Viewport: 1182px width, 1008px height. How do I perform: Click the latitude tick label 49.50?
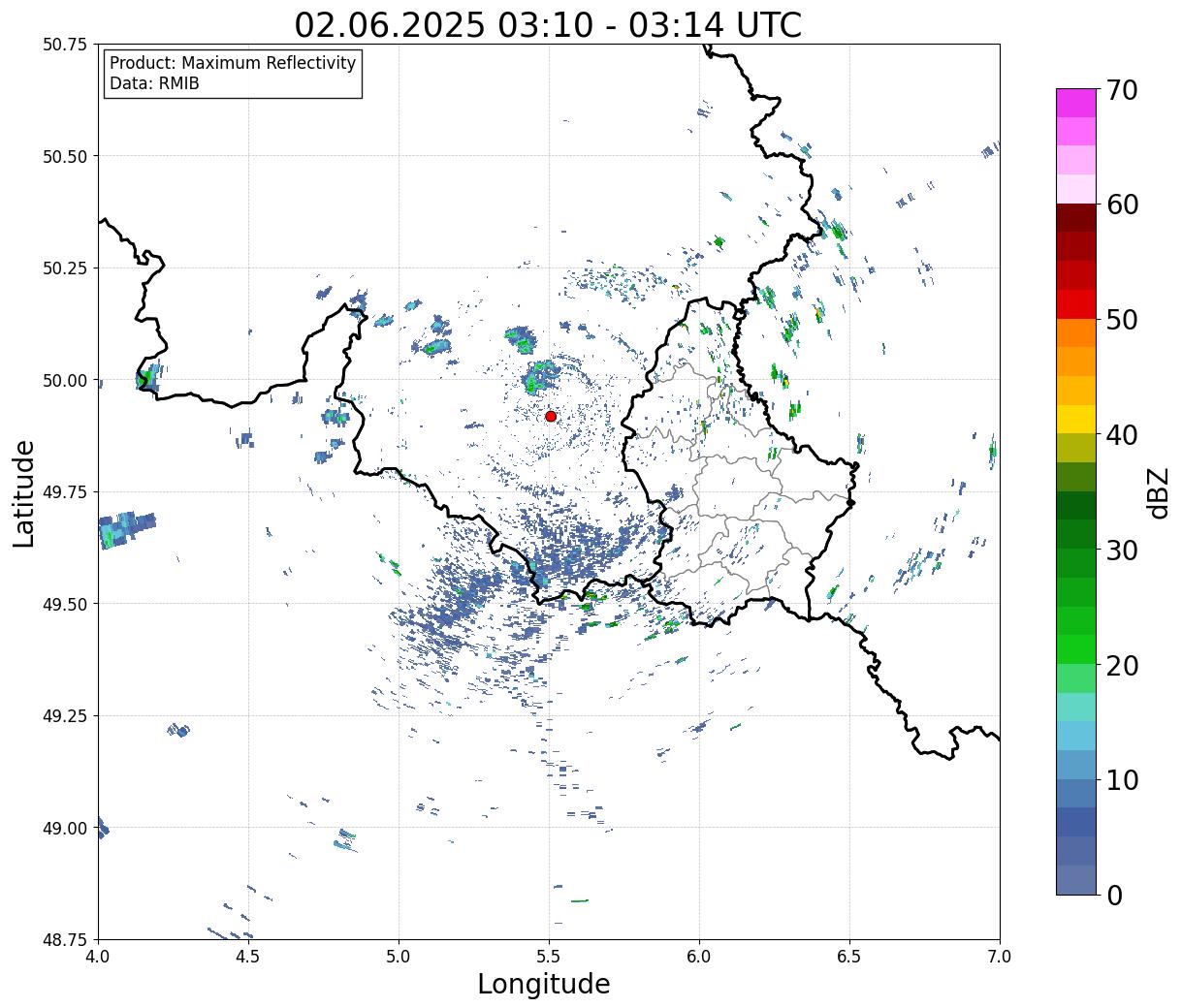coord(65,604)
